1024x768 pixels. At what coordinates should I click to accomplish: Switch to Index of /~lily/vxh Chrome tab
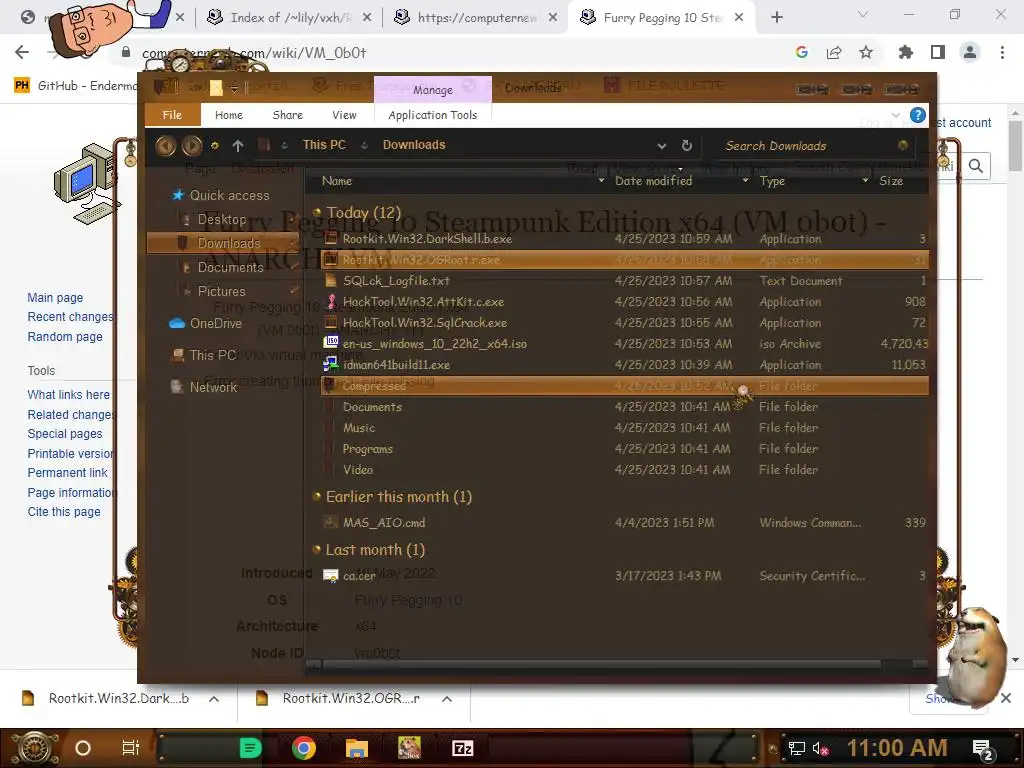point(288,18)
